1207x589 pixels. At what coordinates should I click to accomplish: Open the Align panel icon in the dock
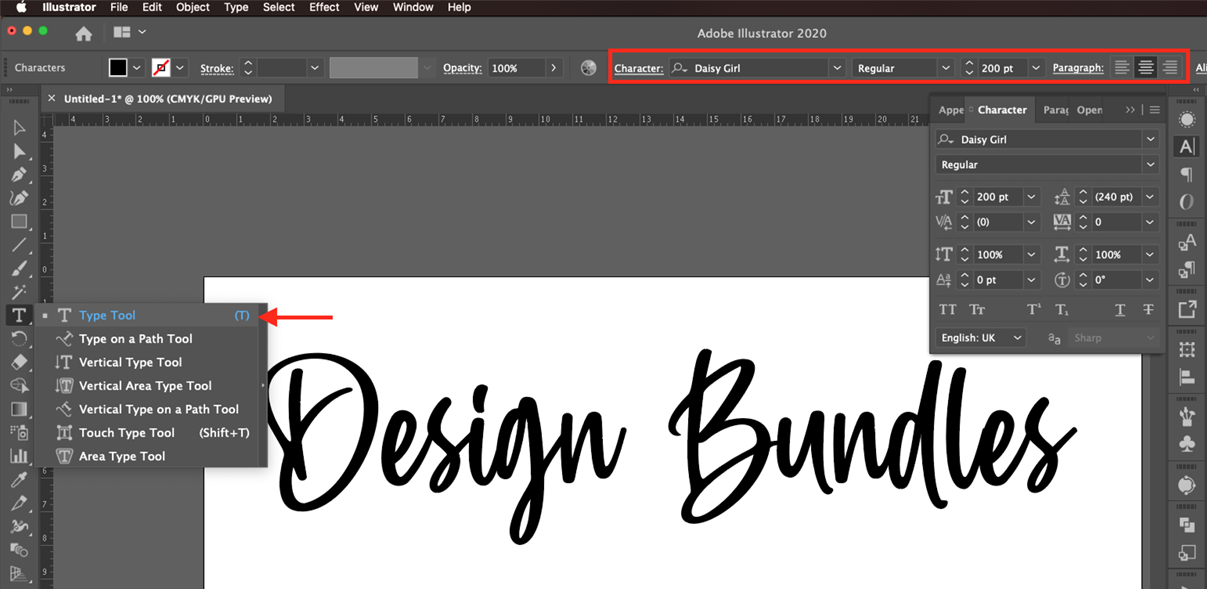[1187, 378]
